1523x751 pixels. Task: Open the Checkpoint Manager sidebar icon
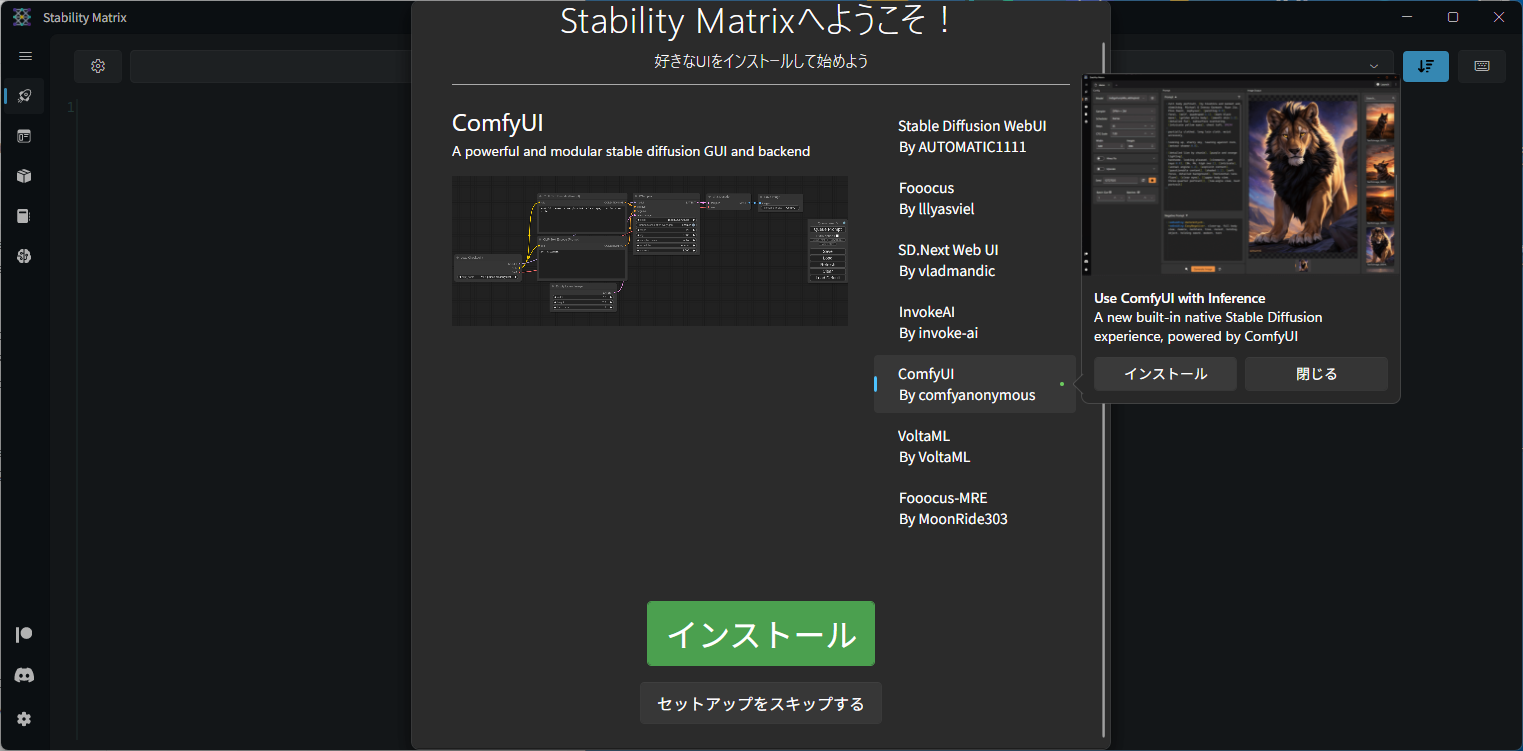point(24,216)
